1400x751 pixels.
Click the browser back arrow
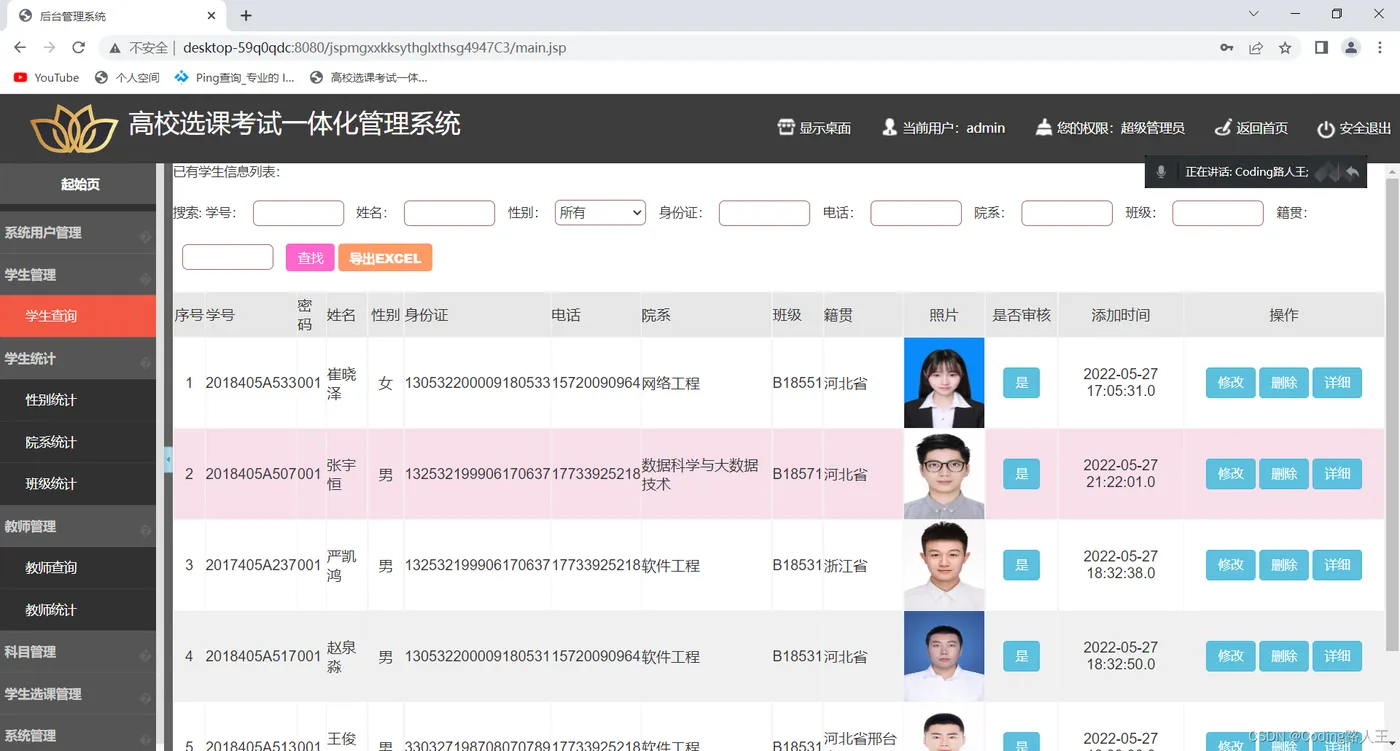tap(20, 47)
